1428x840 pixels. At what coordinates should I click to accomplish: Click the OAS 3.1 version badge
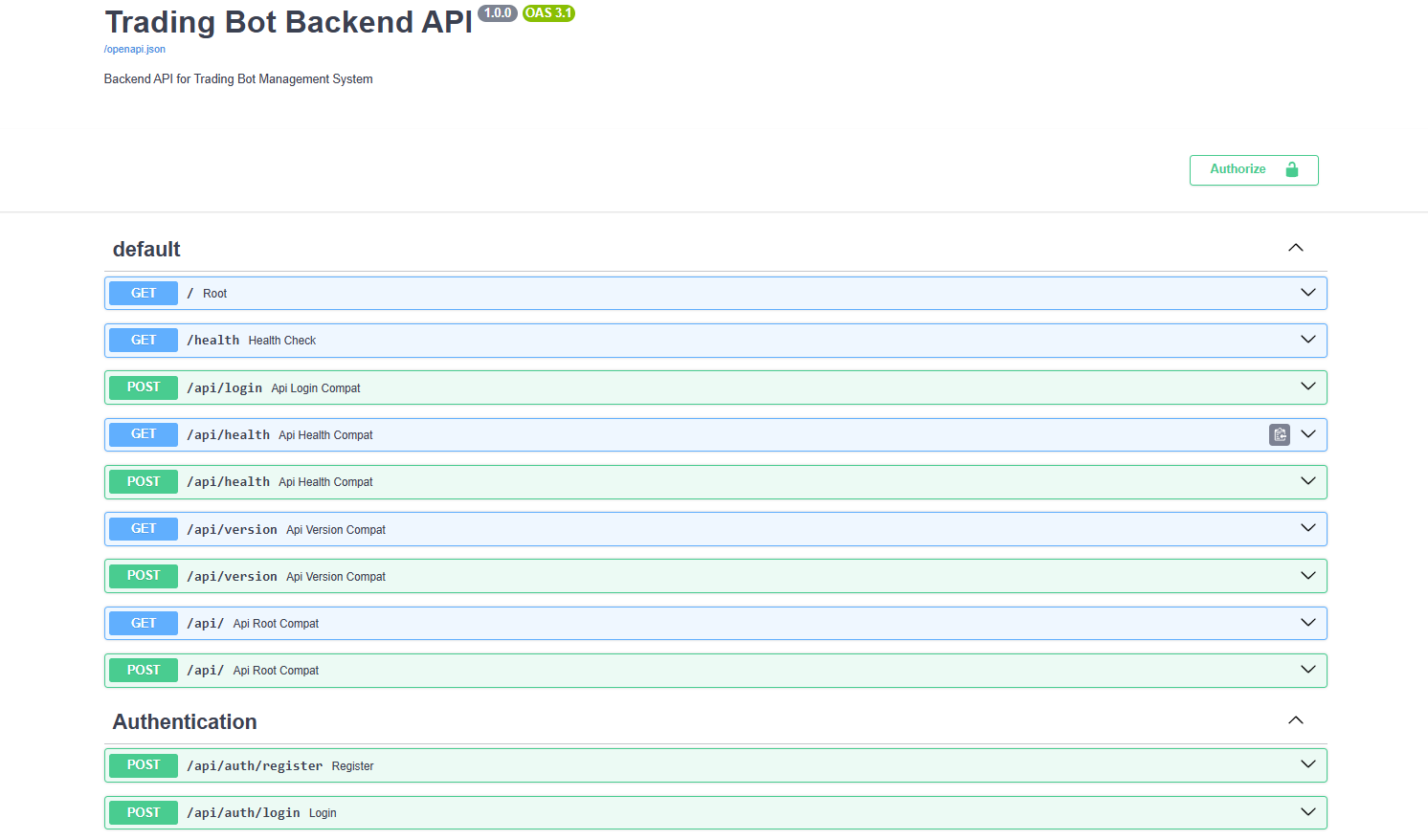(x=548, y=13)
